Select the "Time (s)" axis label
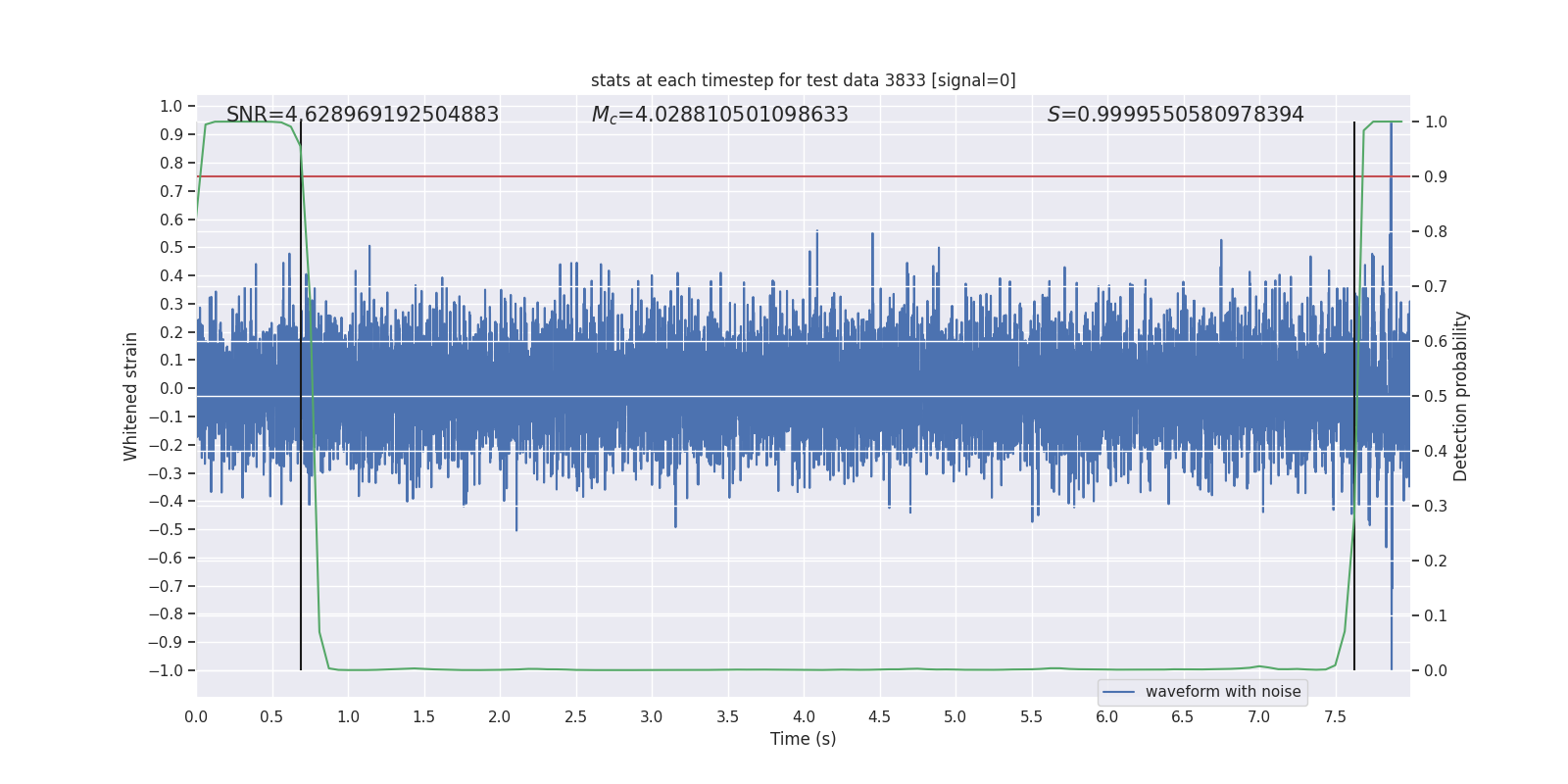The width and height of the screenshot is (1568, 784). tap(804, 739)
